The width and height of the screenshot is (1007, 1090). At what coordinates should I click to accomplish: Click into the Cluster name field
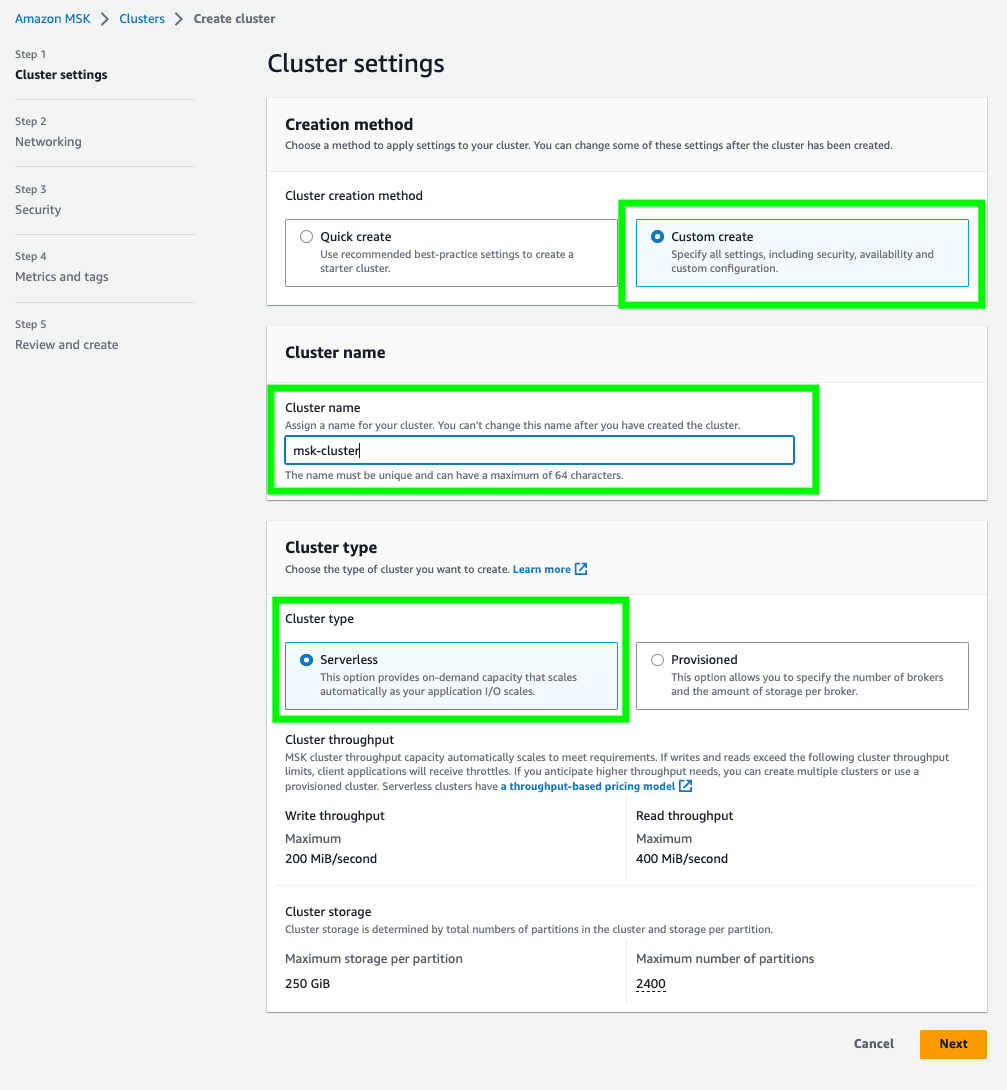tap(539, 450)
